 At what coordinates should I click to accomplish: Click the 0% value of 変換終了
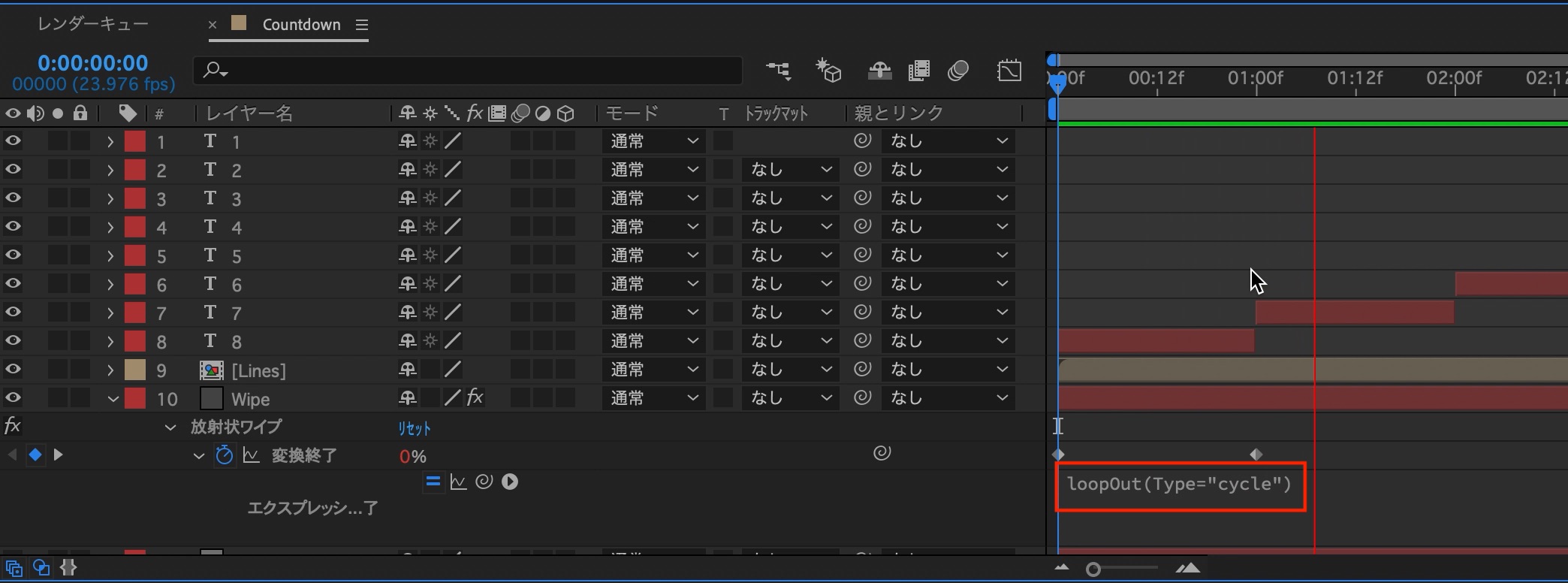point(413,456)
